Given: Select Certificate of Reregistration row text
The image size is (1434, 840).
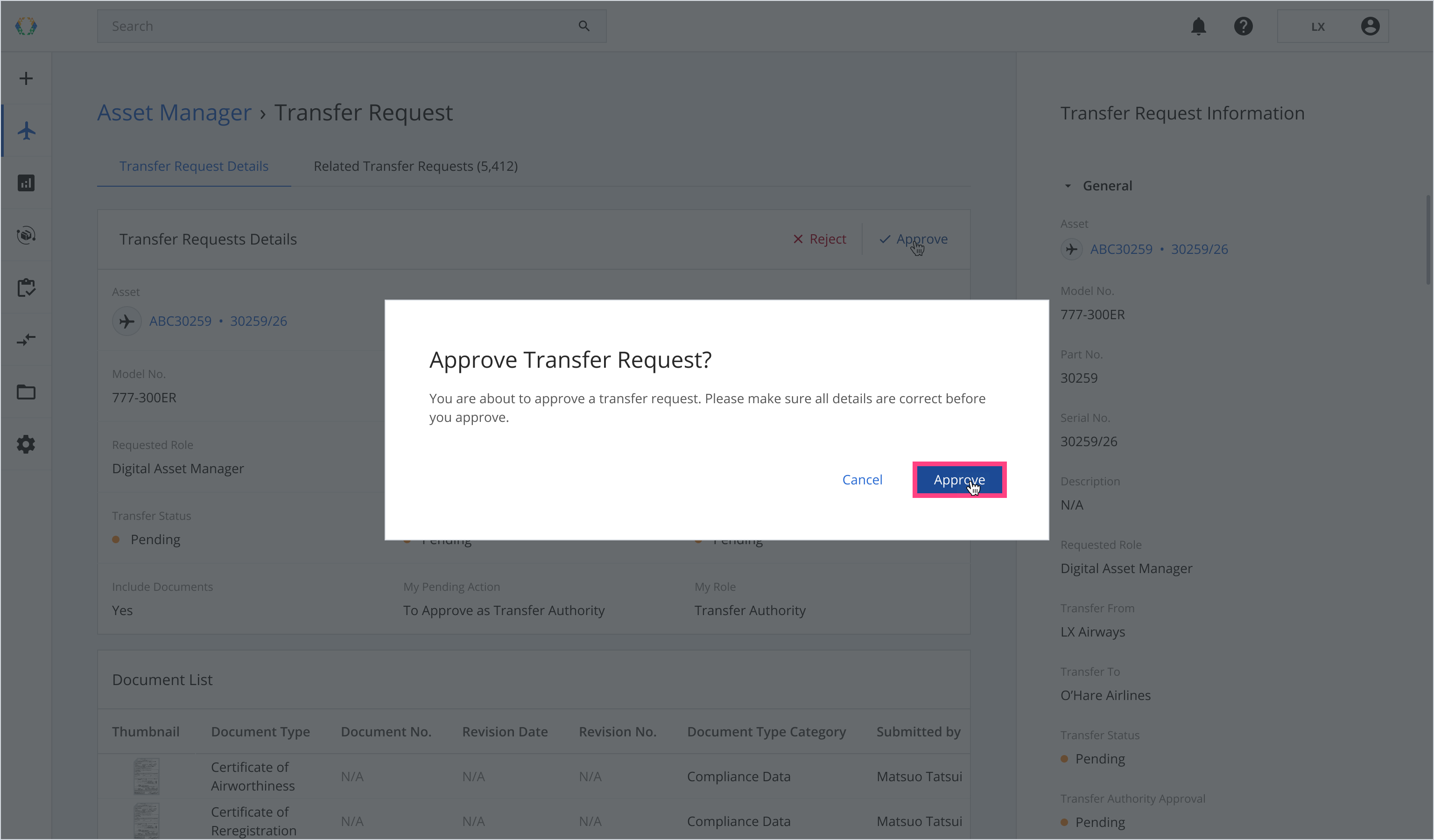Looking at the screenshot, I should click(x=254, y=821).
